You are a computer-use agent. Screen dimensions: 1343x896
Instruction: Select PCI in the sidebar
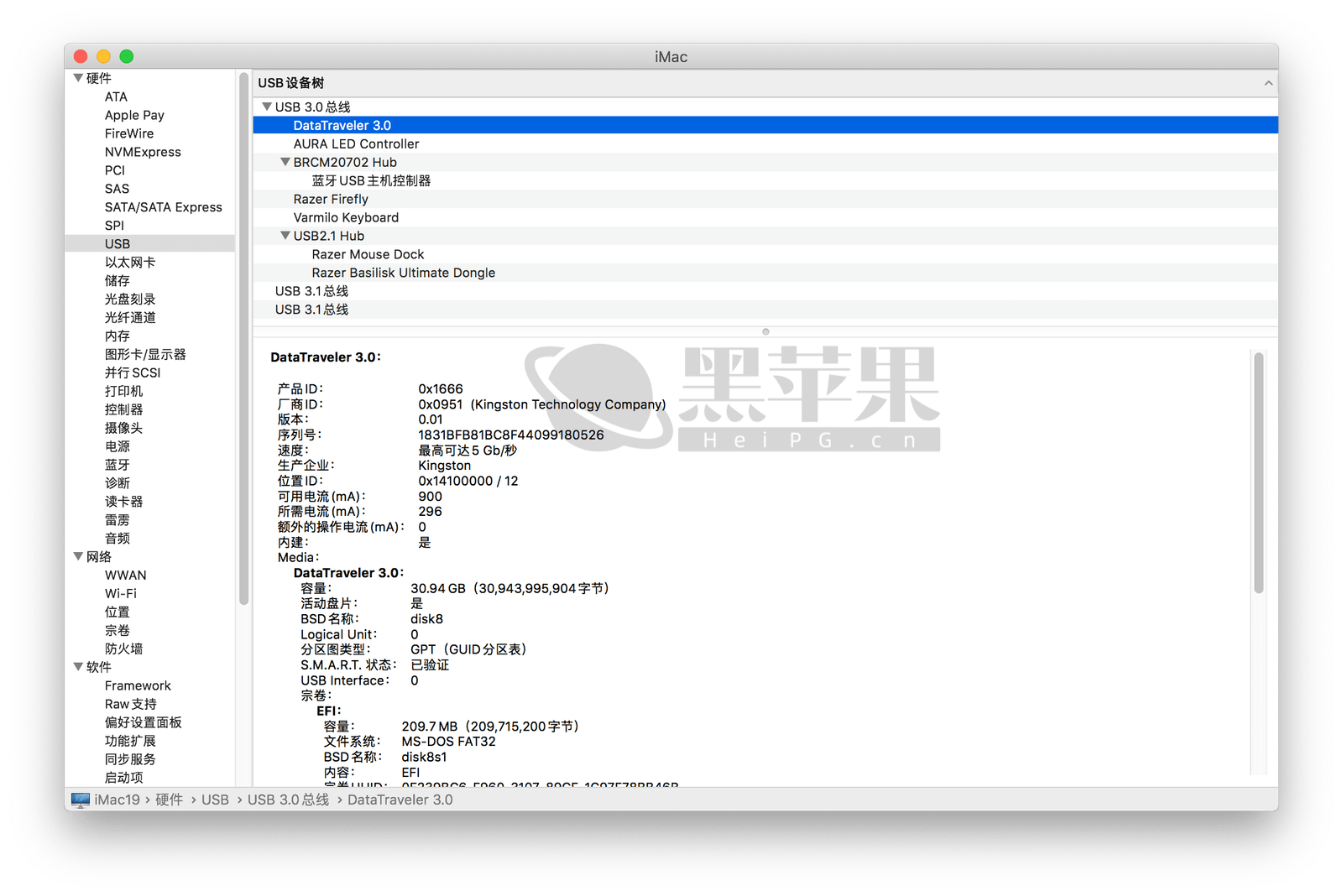point(114,170)
